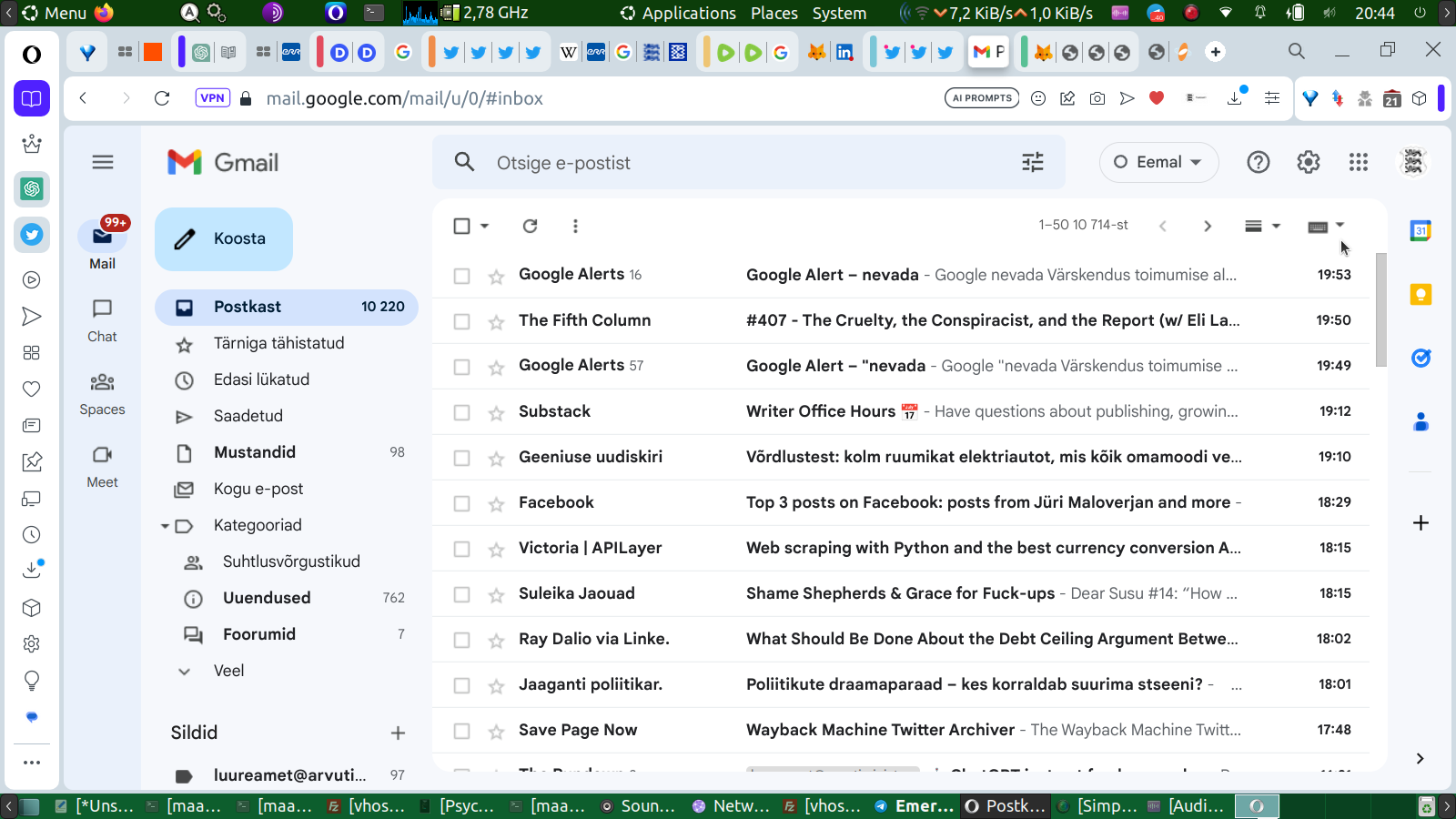The image size is (1456, 819).
Task: Open Google Keep side panel icon
Action: [x=1420, y=294]
